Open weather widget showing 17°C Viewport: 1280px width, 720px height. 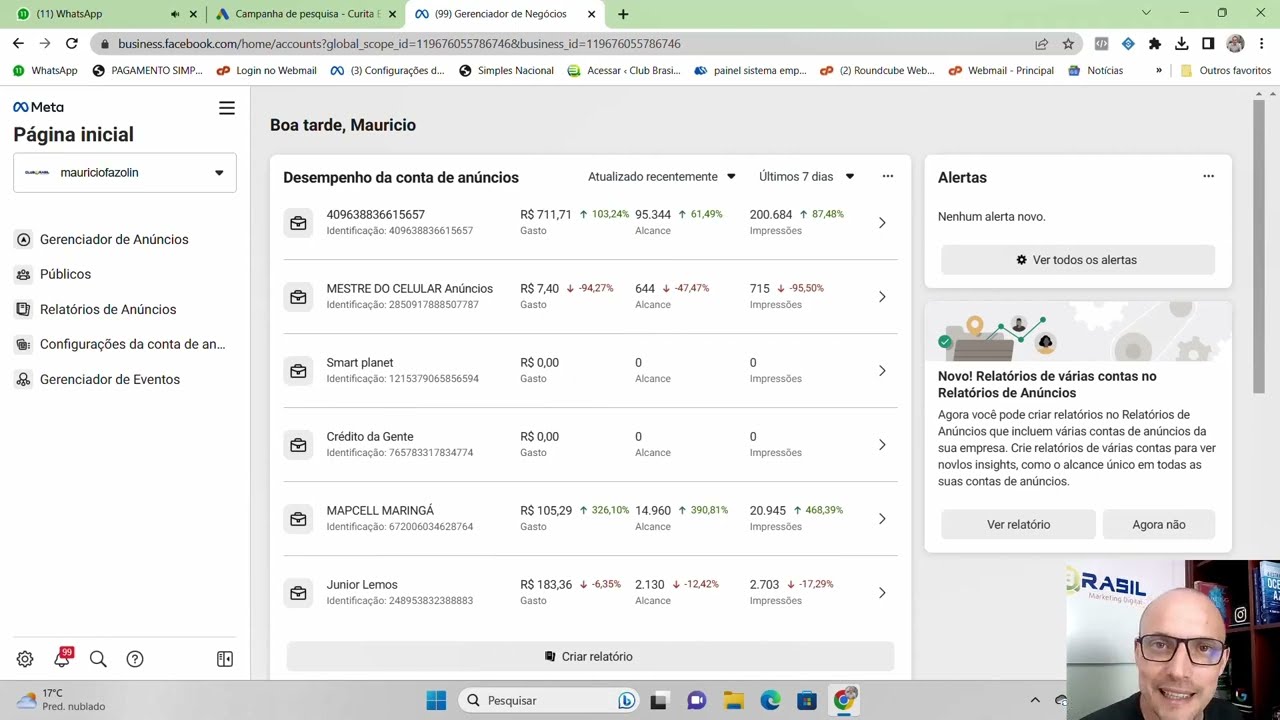tap(60, 699)
